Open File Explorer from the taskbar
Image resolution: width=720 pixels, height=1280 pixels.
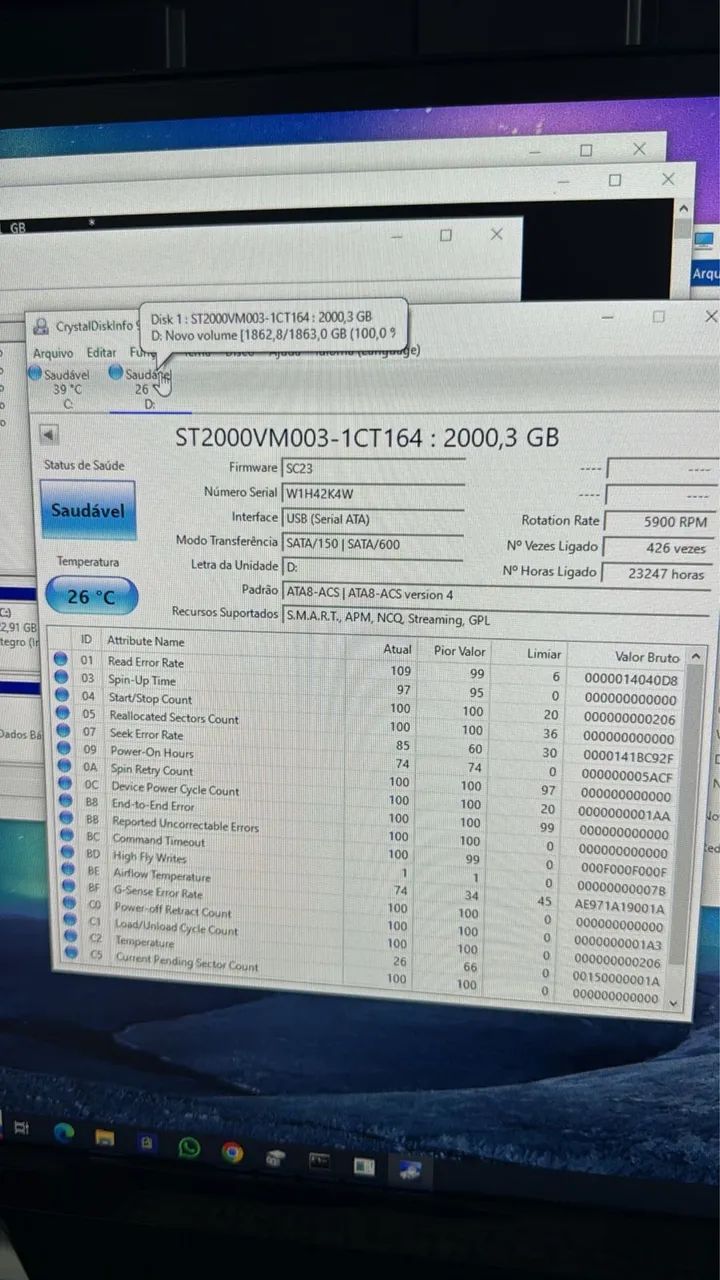[104, 1137]
